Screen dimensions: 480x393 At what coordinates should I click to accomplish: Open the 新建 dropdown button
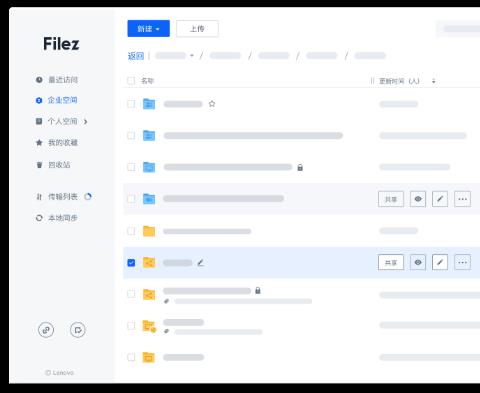(148, 29)
